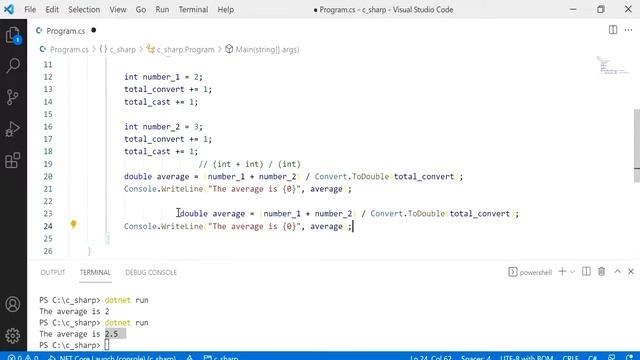640x360 pixels.
Task: Open the Run and Debug view
Action: [13, 129]
